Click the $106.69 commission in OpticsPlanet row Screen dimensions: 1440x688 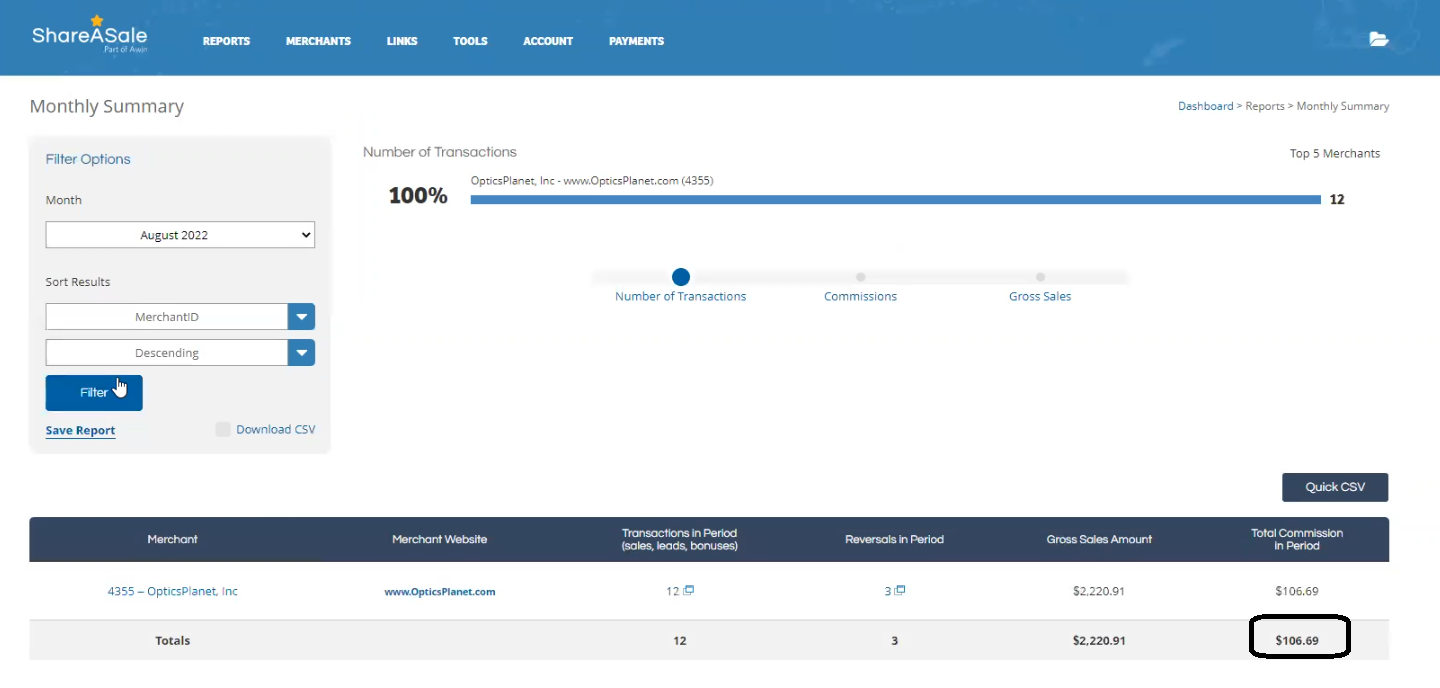coord(1297,591)
